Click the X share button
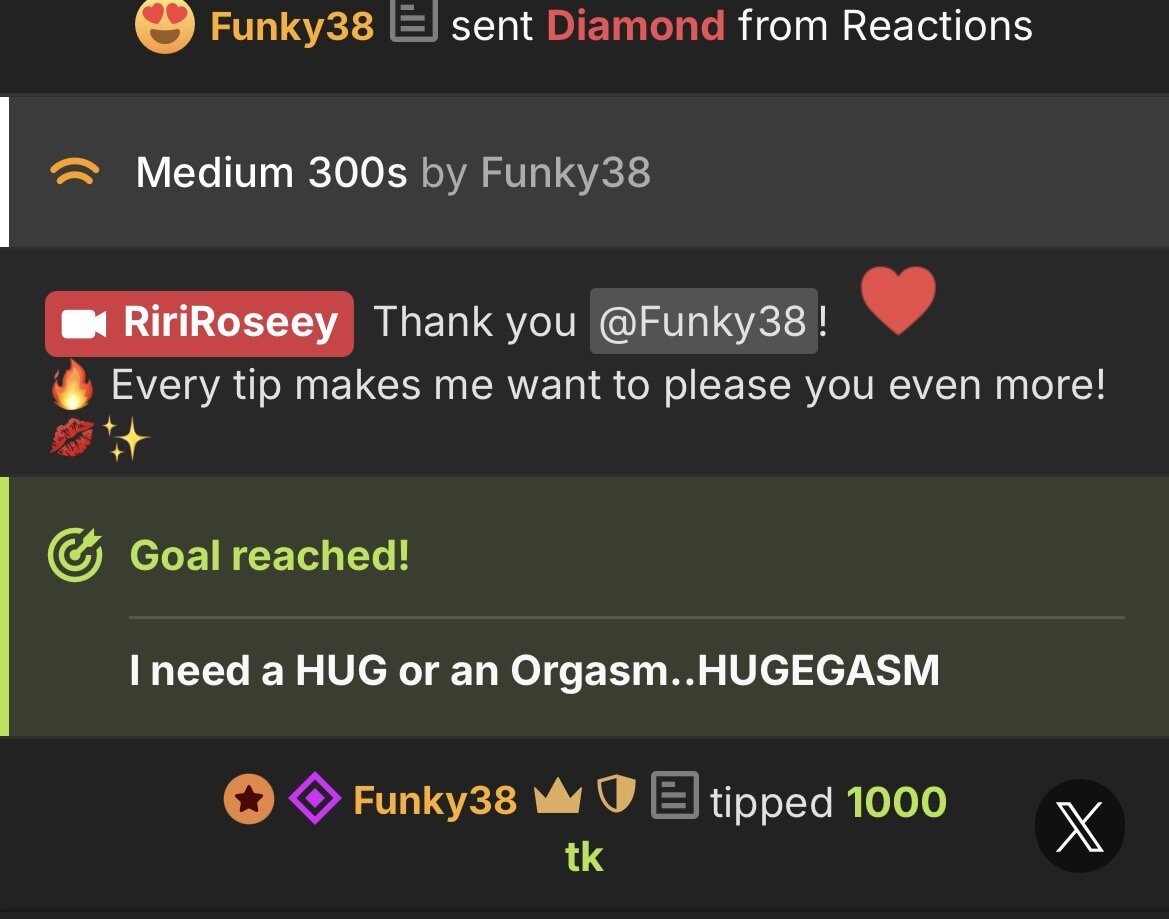This screenshot has height=919, width=1169. point(1080,826)
